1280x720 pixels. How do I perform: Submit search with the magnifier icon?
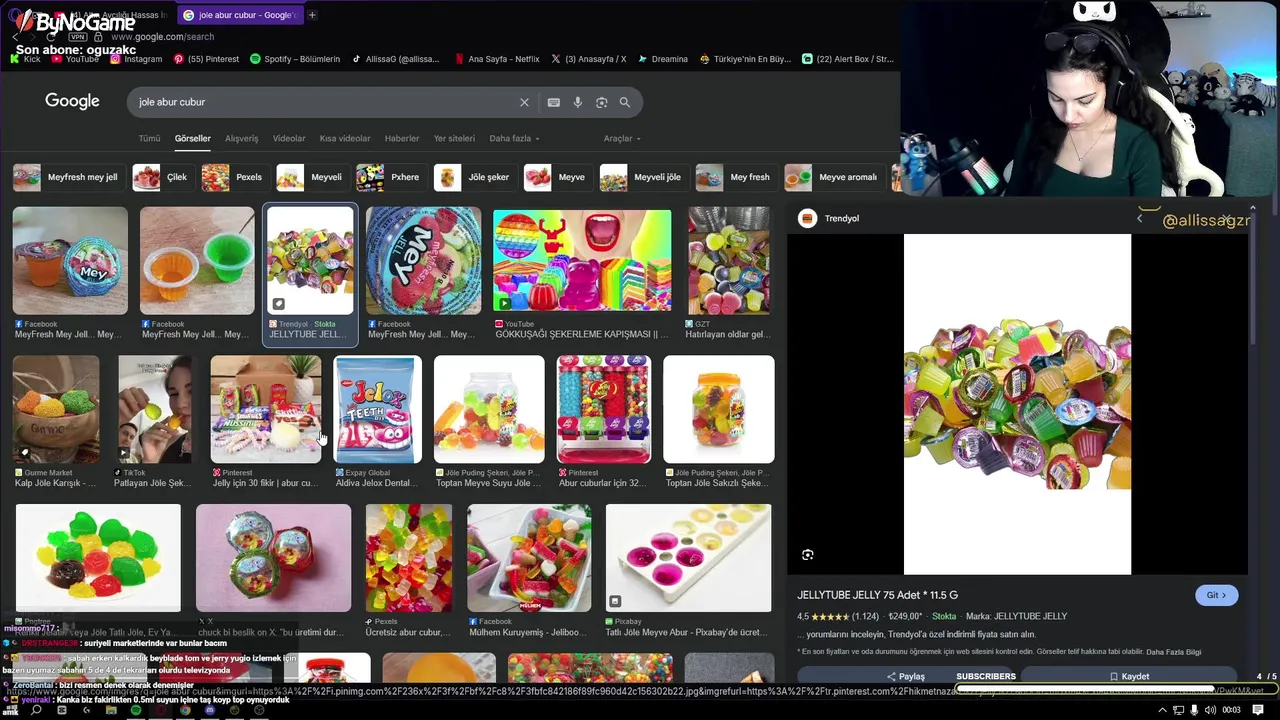coord(625,102)
